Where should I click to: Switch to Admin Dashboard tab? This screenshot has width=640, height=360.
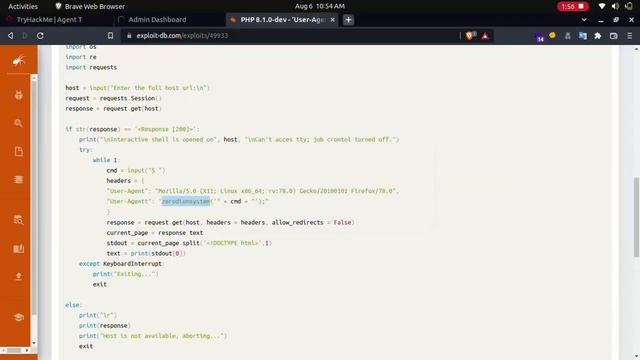click(x=157, y=20)
